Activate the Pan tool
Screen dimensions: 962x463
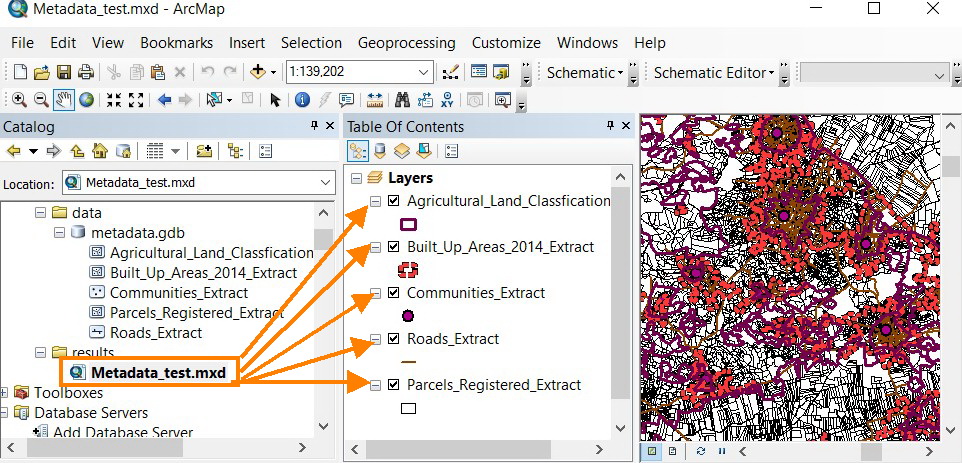pyautogui.click(x=63, y=100)
